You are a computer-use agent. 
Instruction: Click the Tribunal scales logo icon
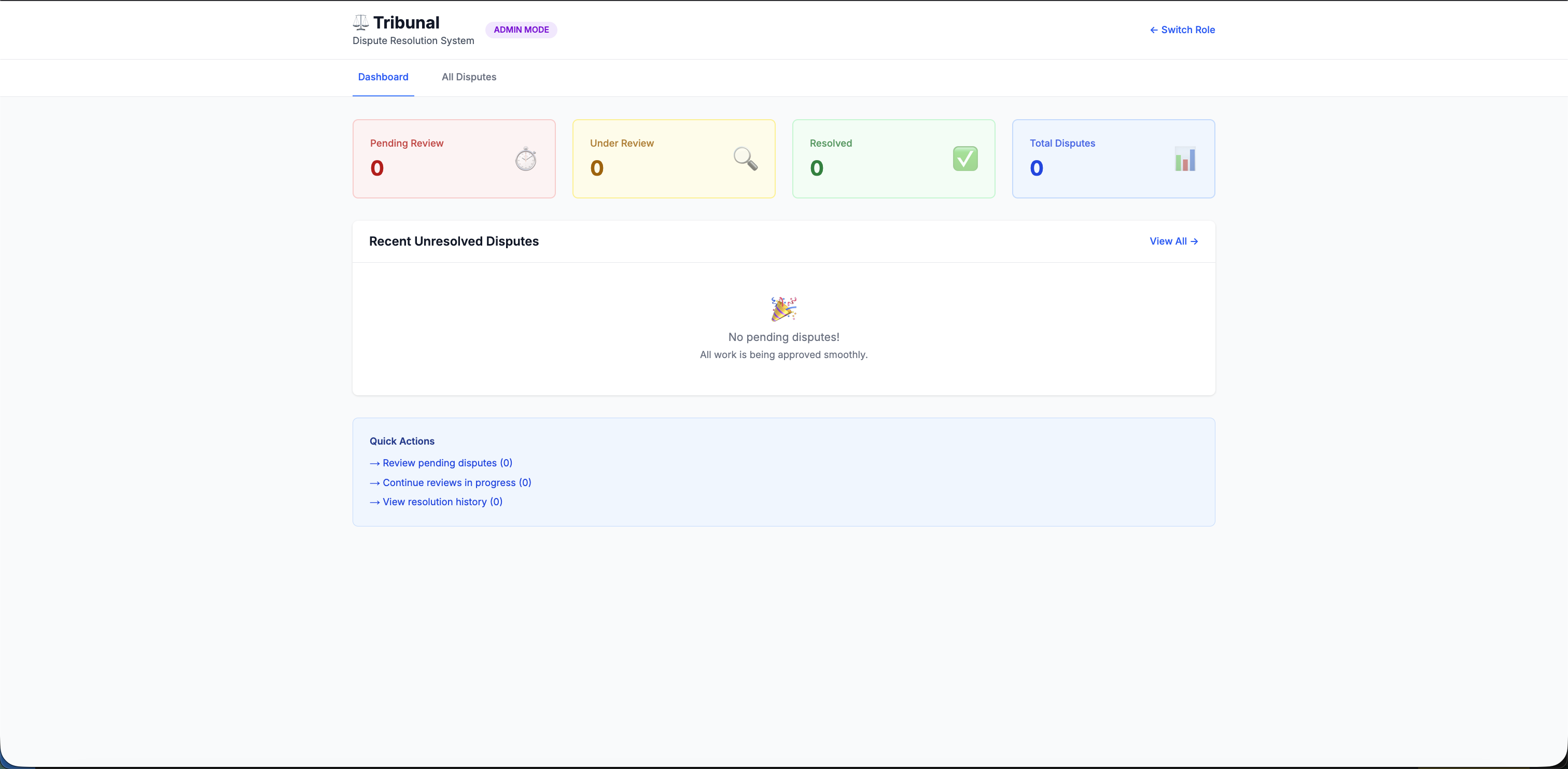coord(360,22)
